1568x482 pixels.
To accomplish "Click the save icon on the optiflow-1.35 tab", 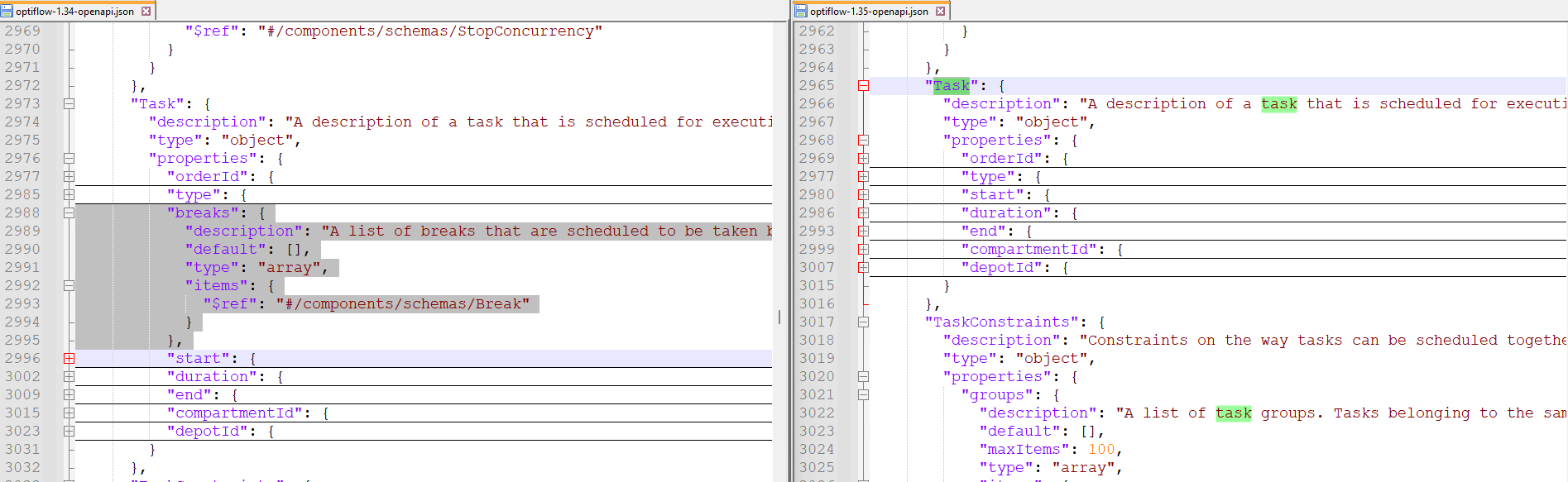I will point(802,12).
